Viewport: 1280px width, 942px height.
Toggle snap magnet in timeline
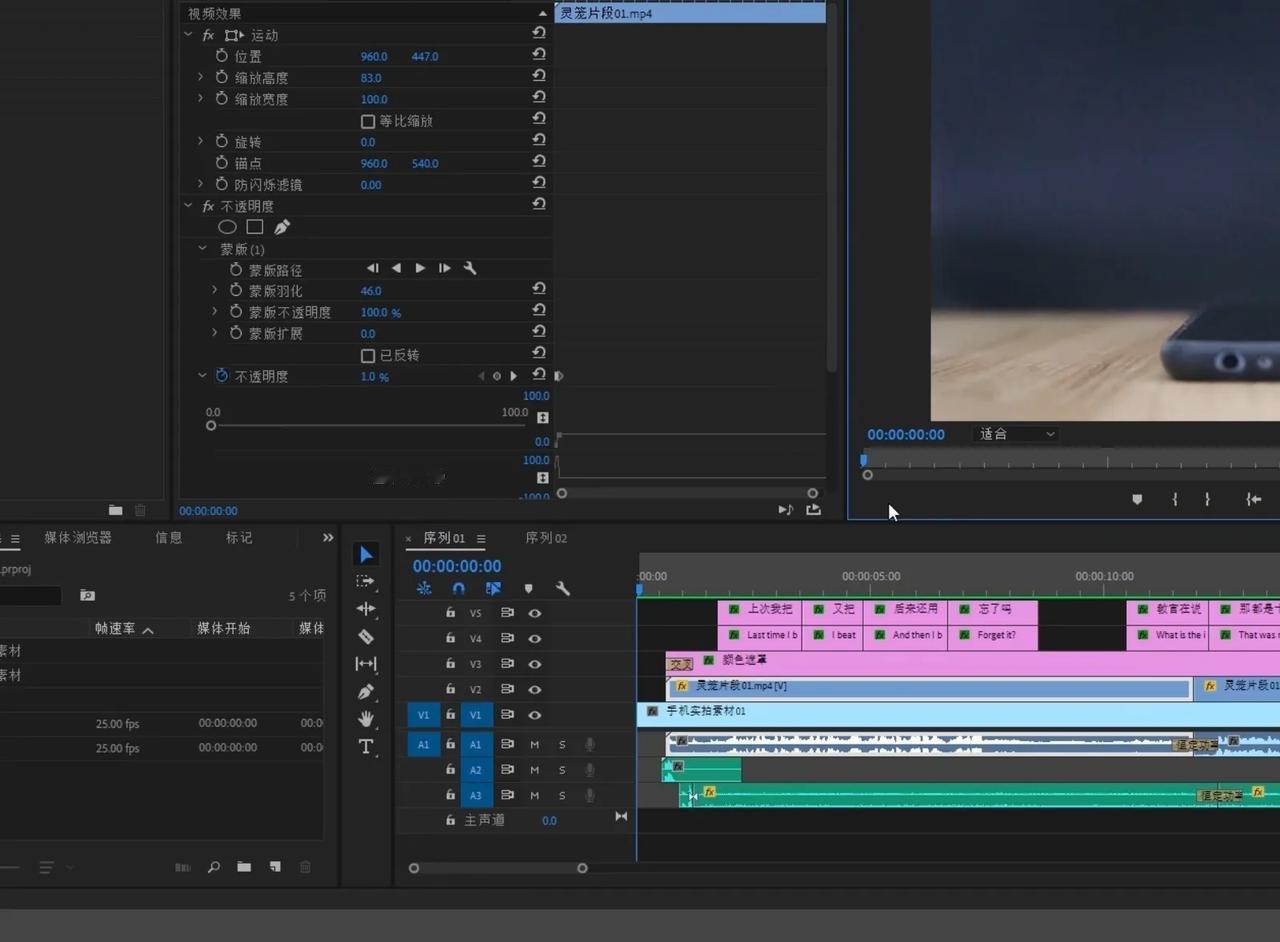(458, 589)
